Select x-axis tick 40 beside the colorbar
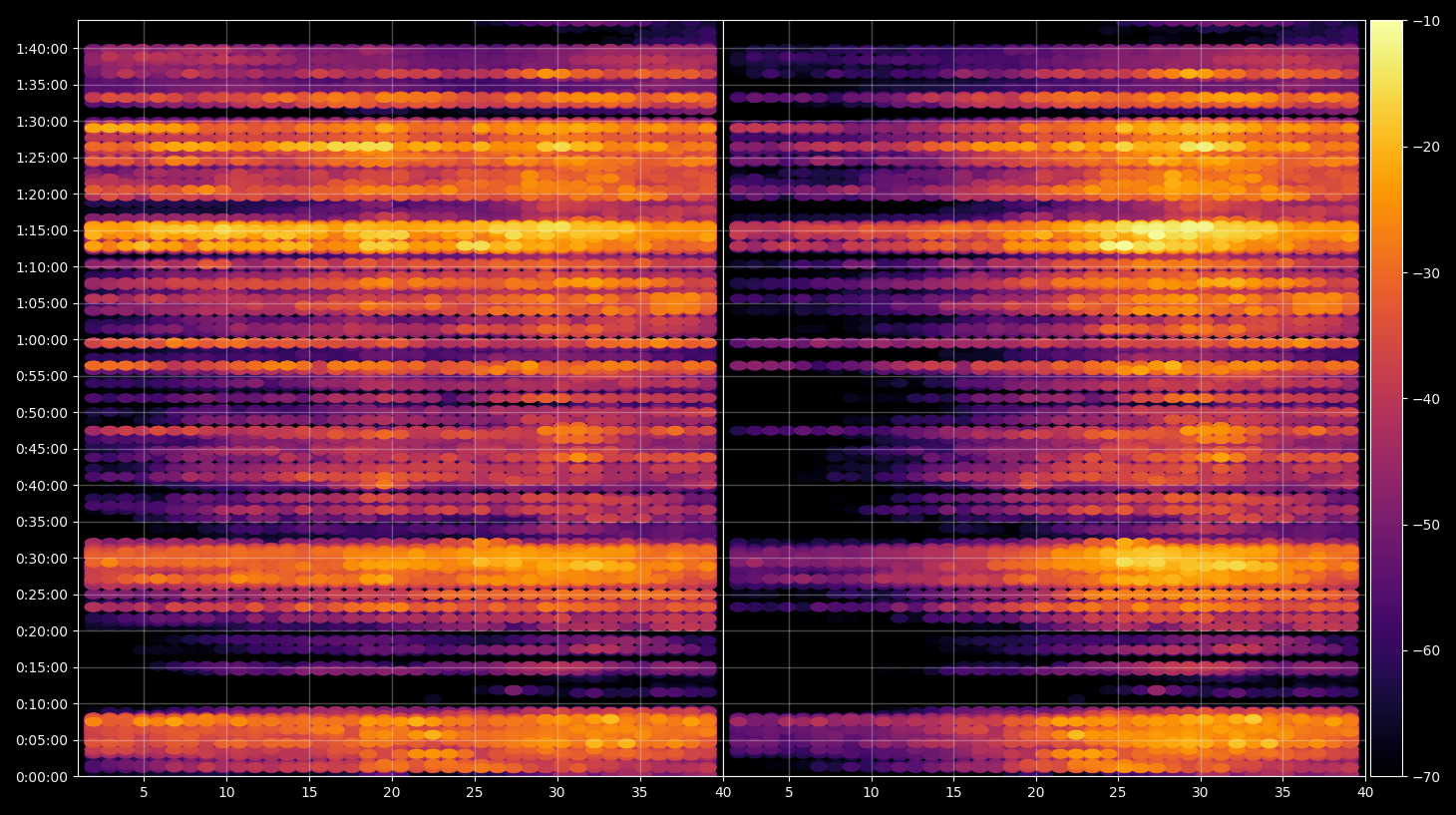 1365,793
